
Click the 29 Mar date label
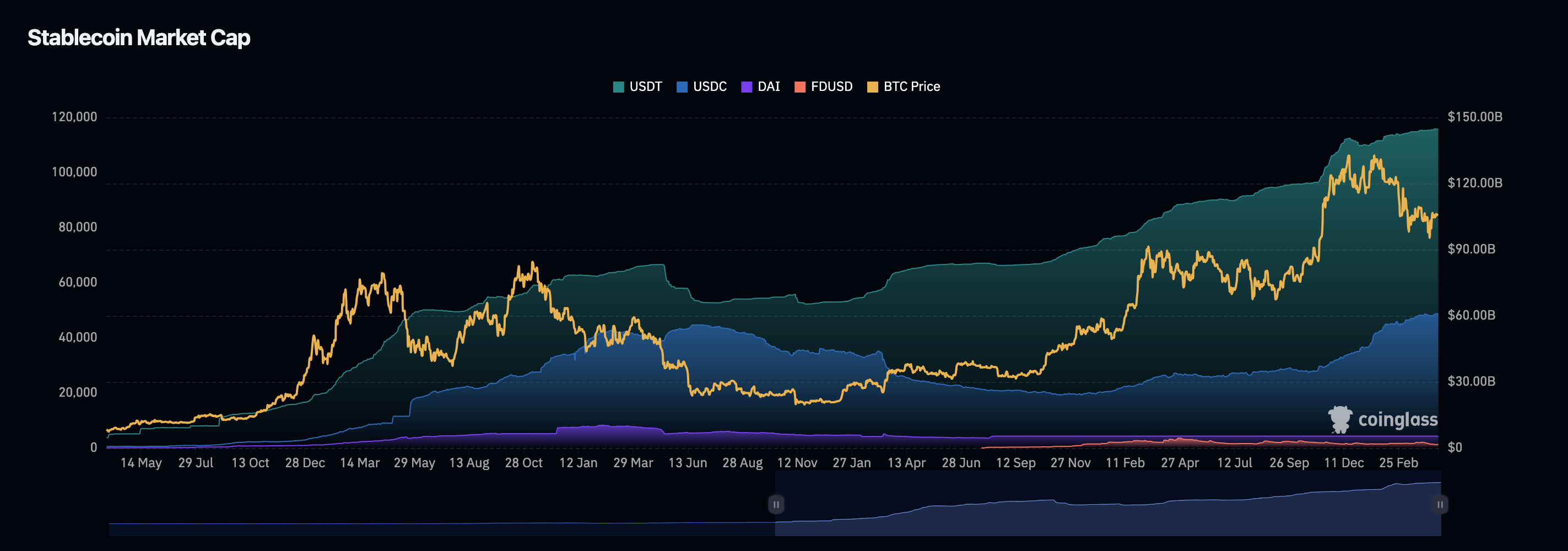(x=633, y=463)
